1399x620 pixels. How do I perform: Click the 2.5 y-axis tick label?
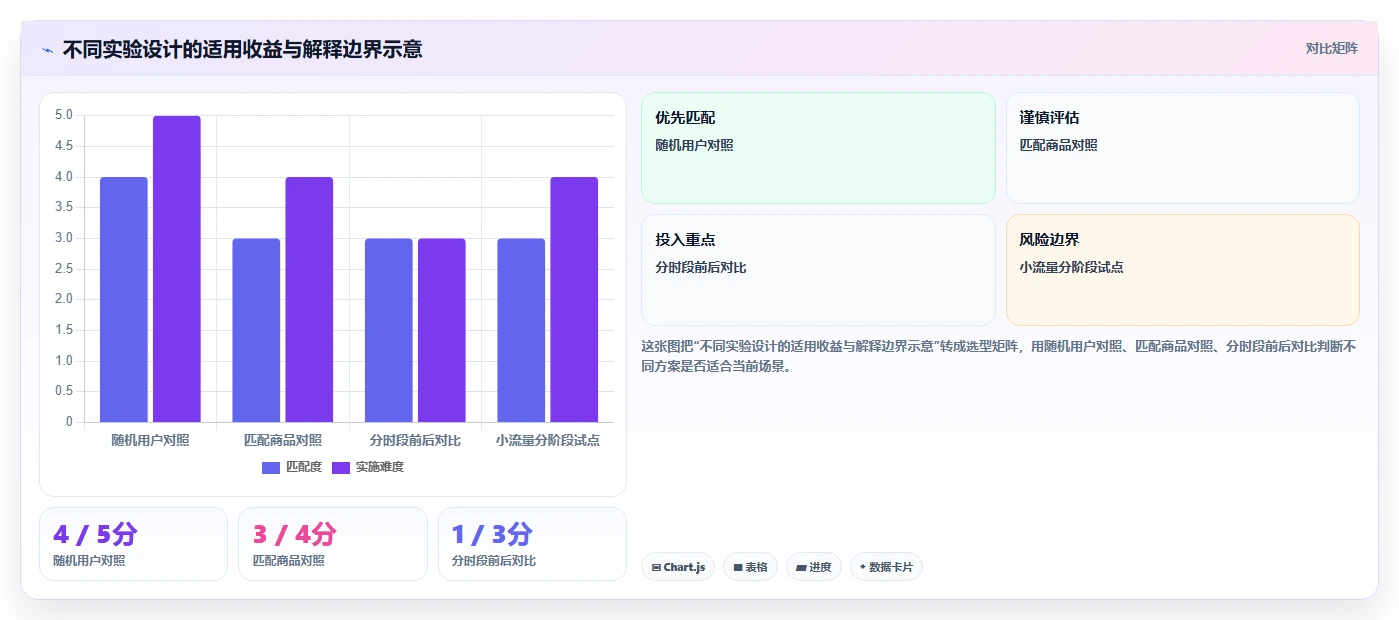[64, 269]
